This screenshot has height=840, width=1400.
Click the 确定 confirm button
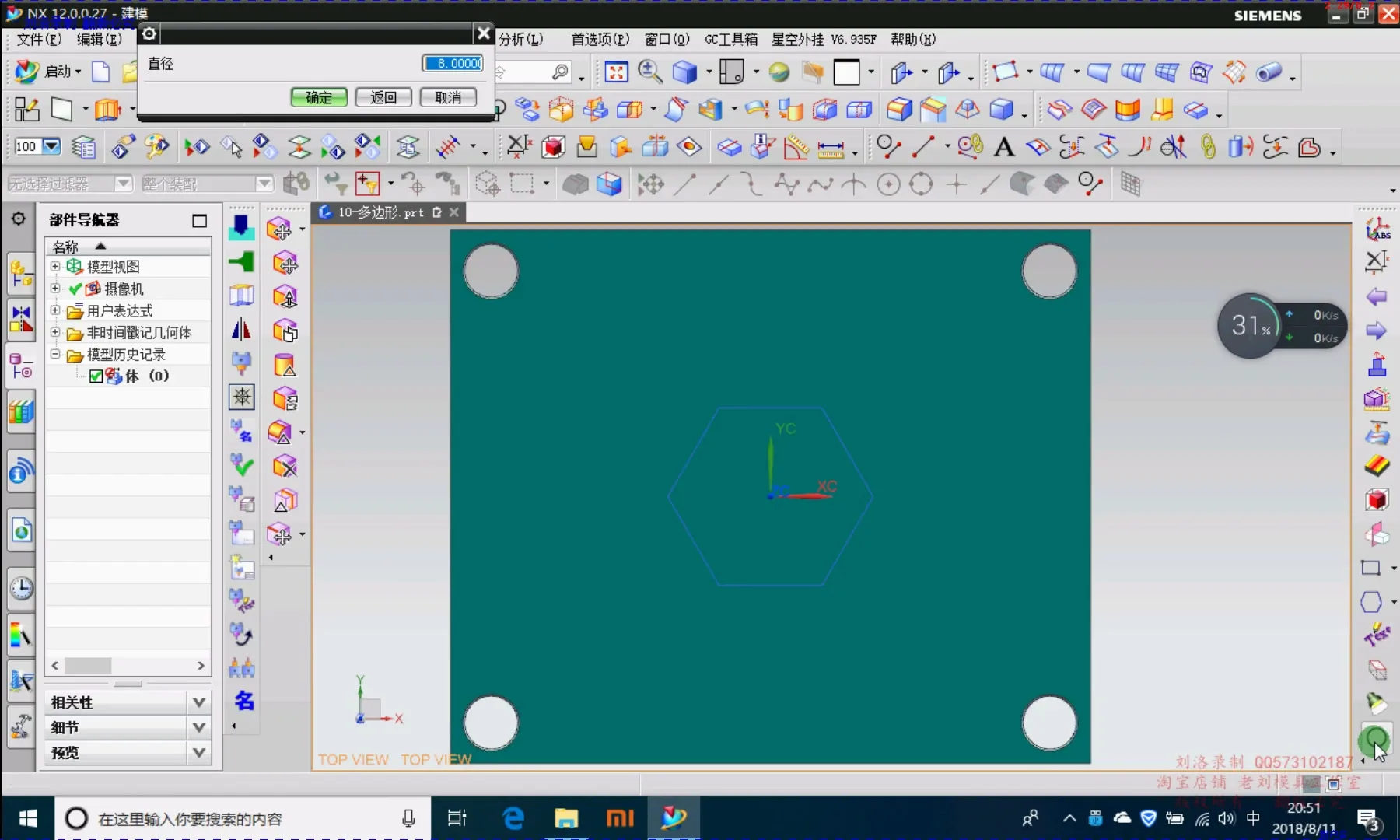(x=319, y=97)
